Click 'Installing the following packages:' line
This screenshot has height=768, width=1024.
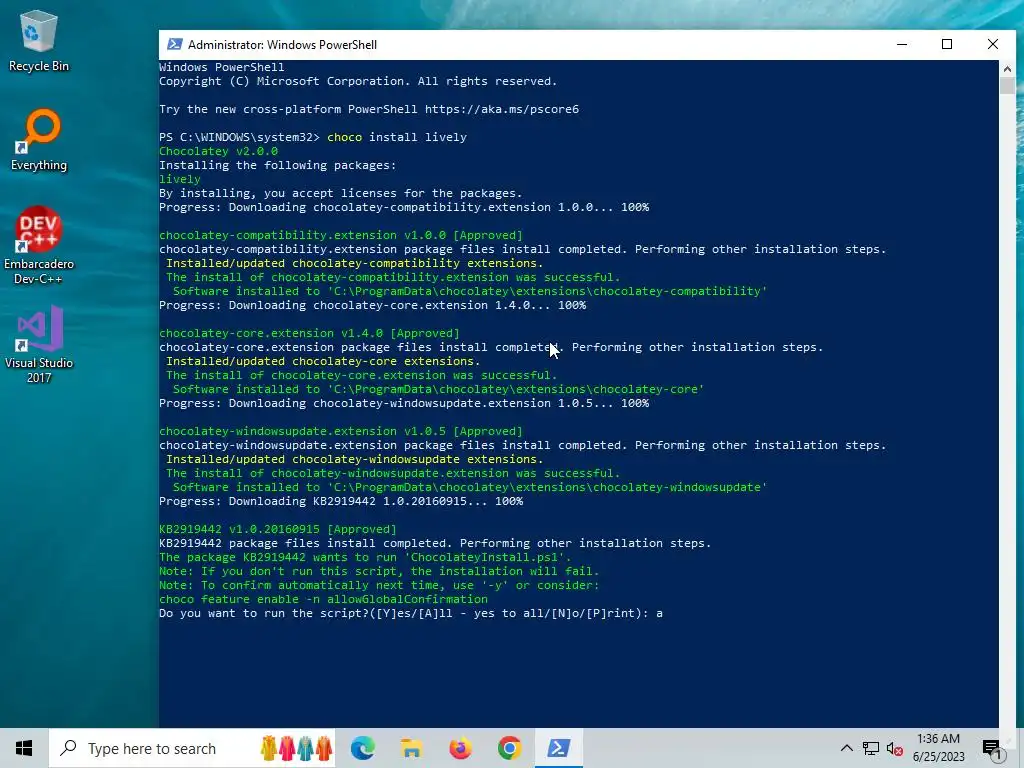(278, 165)
